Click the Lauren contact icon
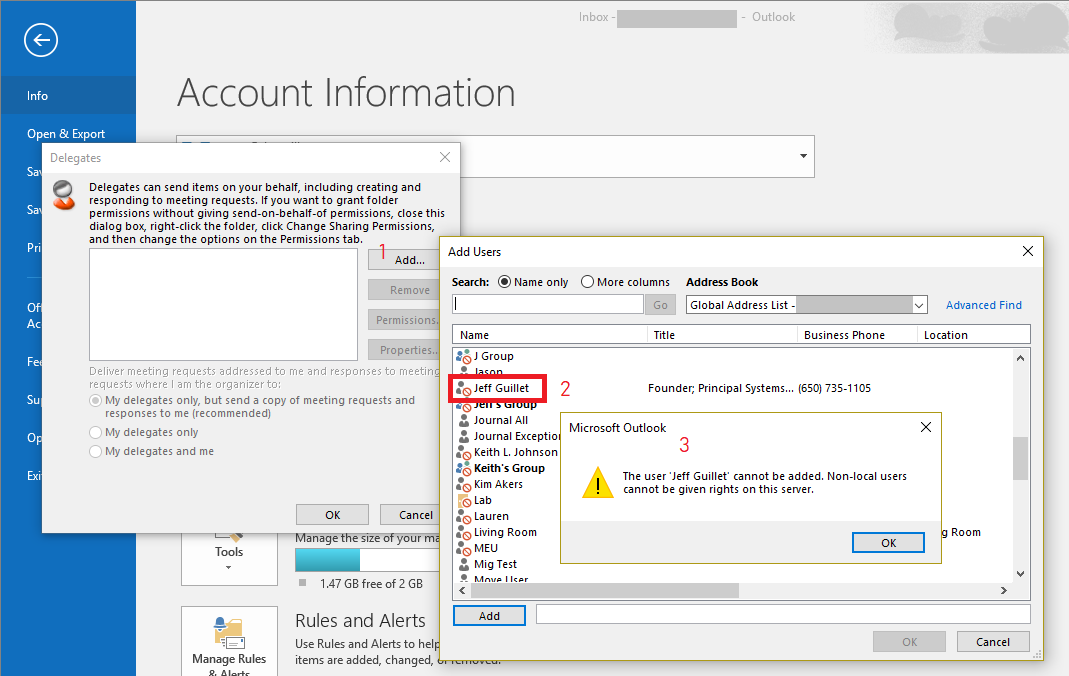The image size is (1069, 676). (464, 517)
